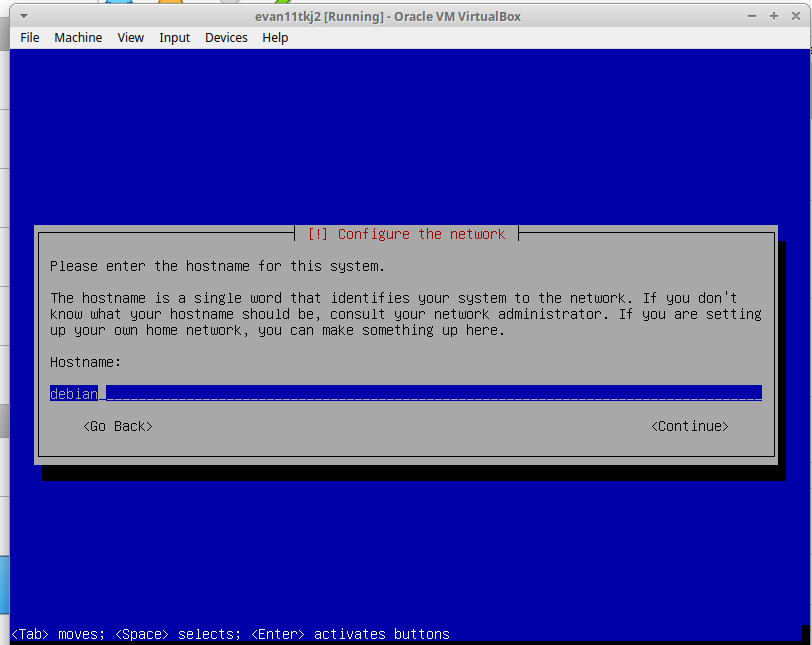Open the Input menu
812x645 pixels.
[x=175, y=38]
